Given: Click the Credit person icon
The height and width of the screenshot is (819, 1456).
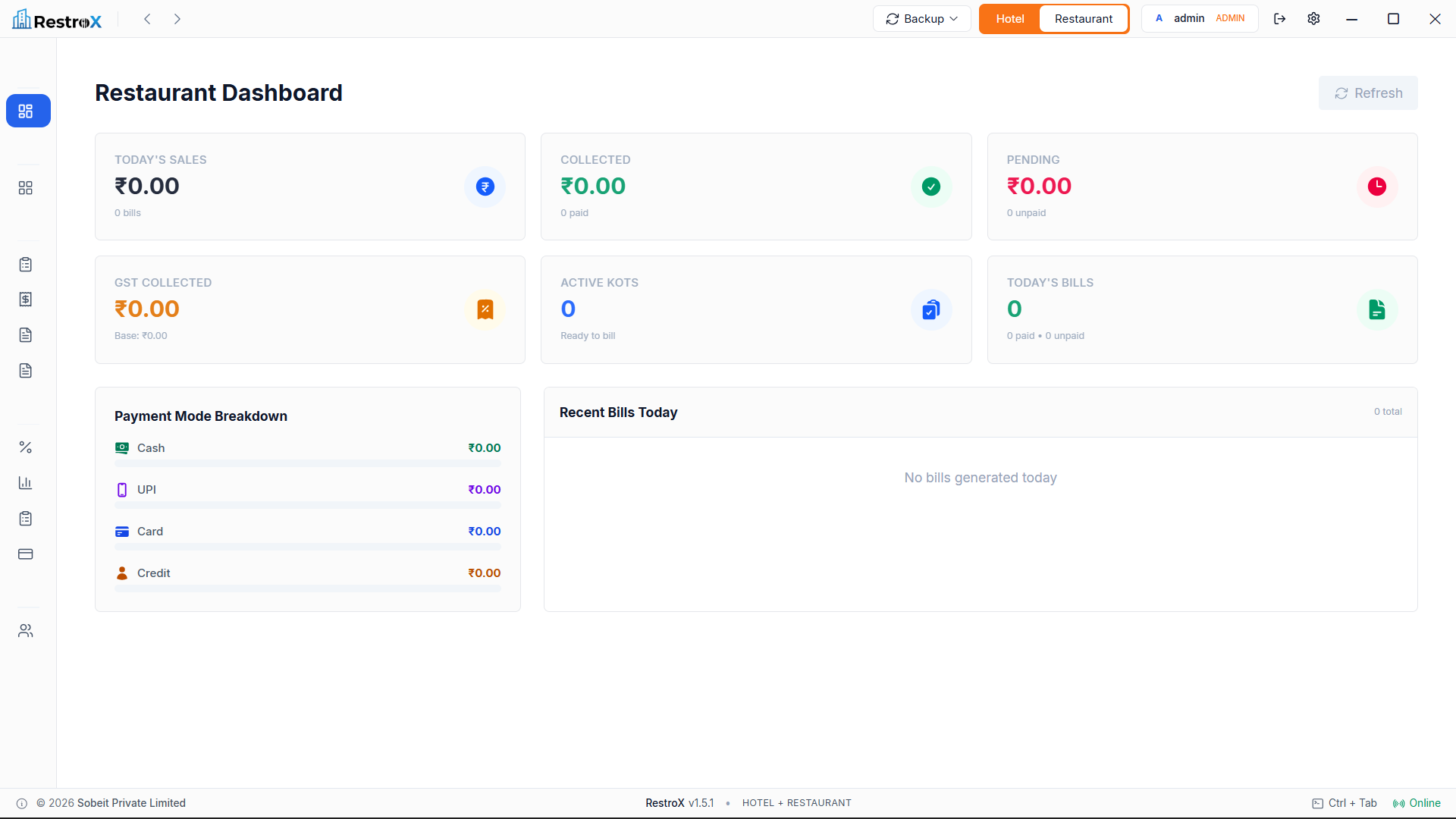Looking at the screenshot, I should (122, 573).
